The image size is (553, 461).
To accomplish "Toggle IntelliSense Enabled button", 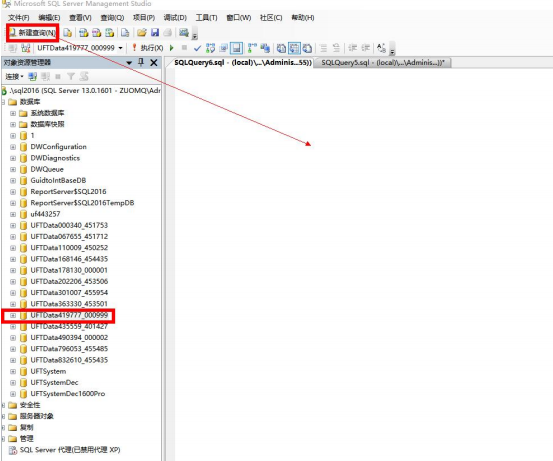I will (236, 48).
